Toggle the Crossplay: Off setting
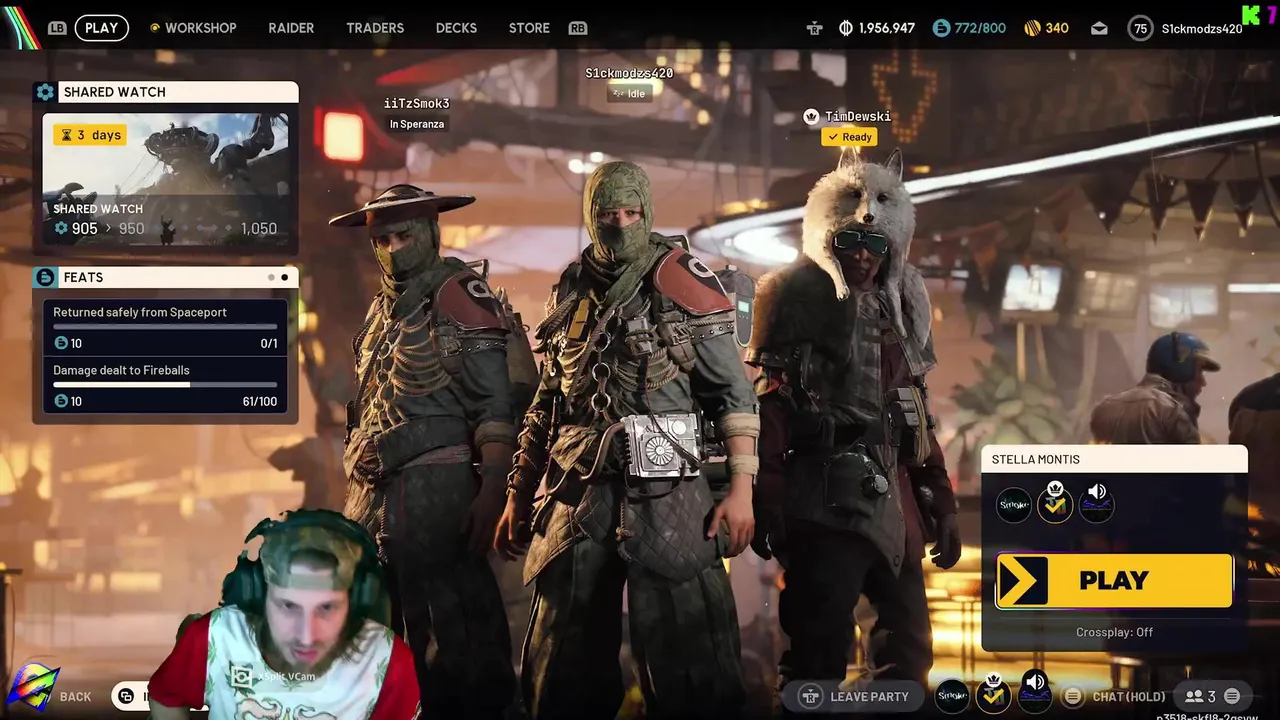The image size is (1280, 720). click(x=1114, y=632)
